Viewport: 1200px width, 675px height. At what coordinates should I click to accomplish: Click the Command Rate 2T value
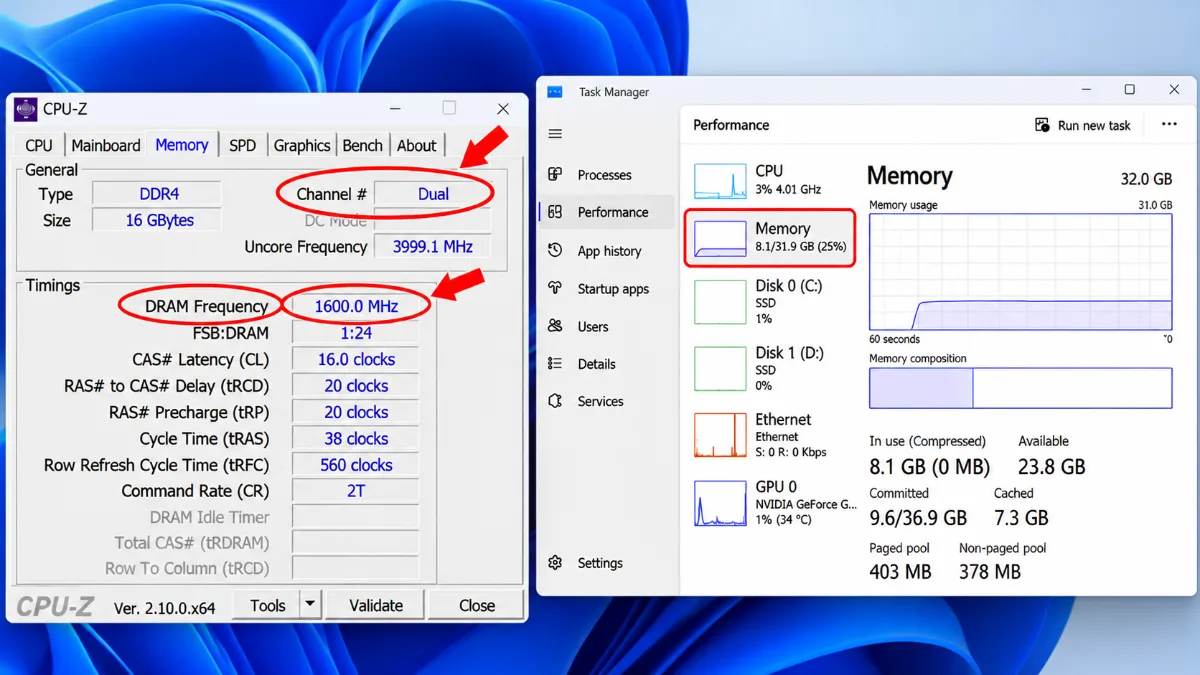click(356, 491)
